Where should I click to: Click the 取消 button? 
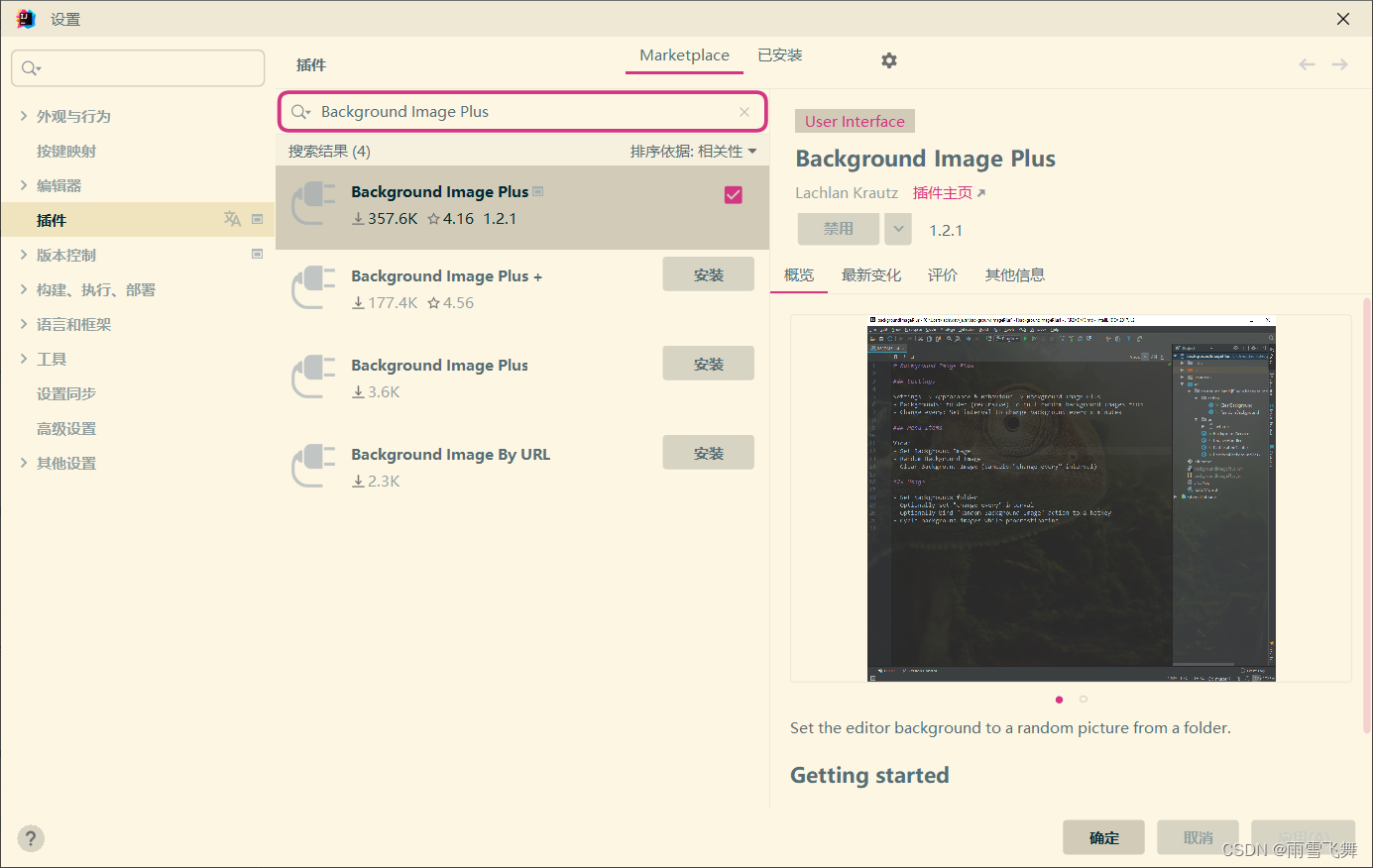pyautogui.click(x=1199, y=837)
